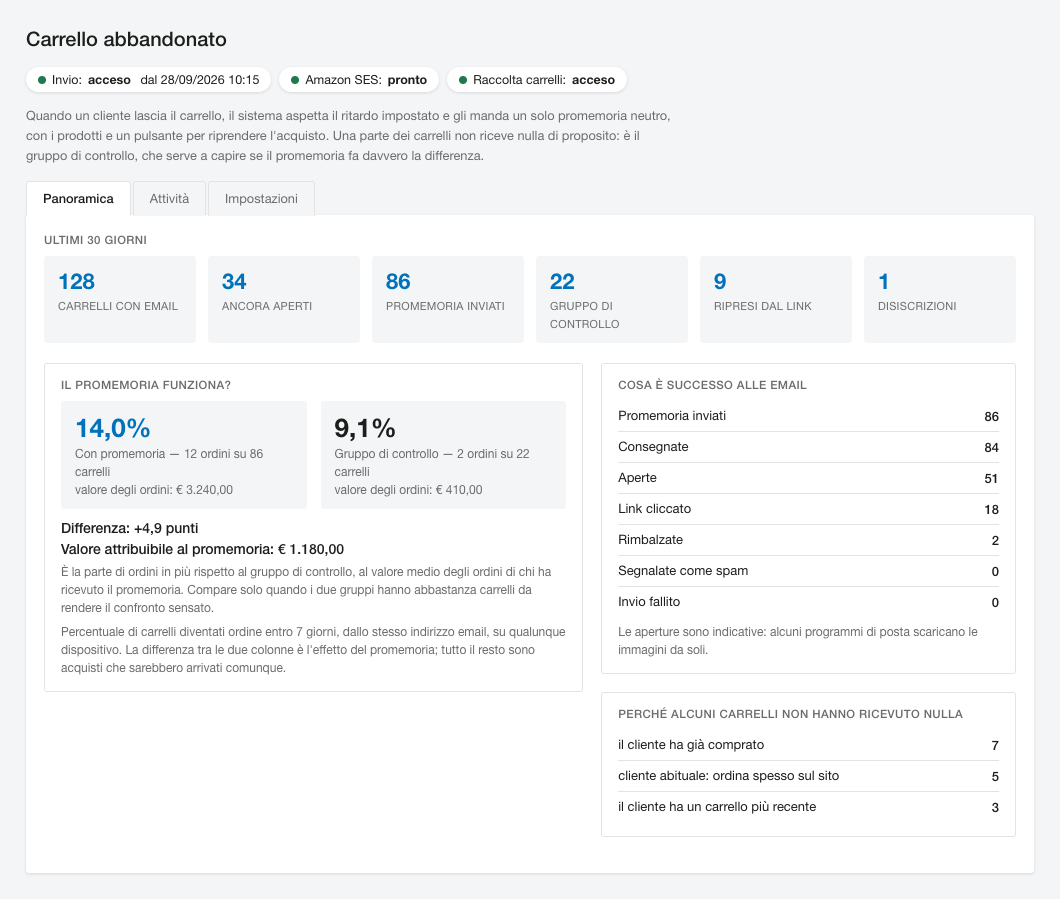Click the Carrello abbandonato page title
This screenshot has width=1060, height=899.
pyautogui.click(x=126, y=39)
